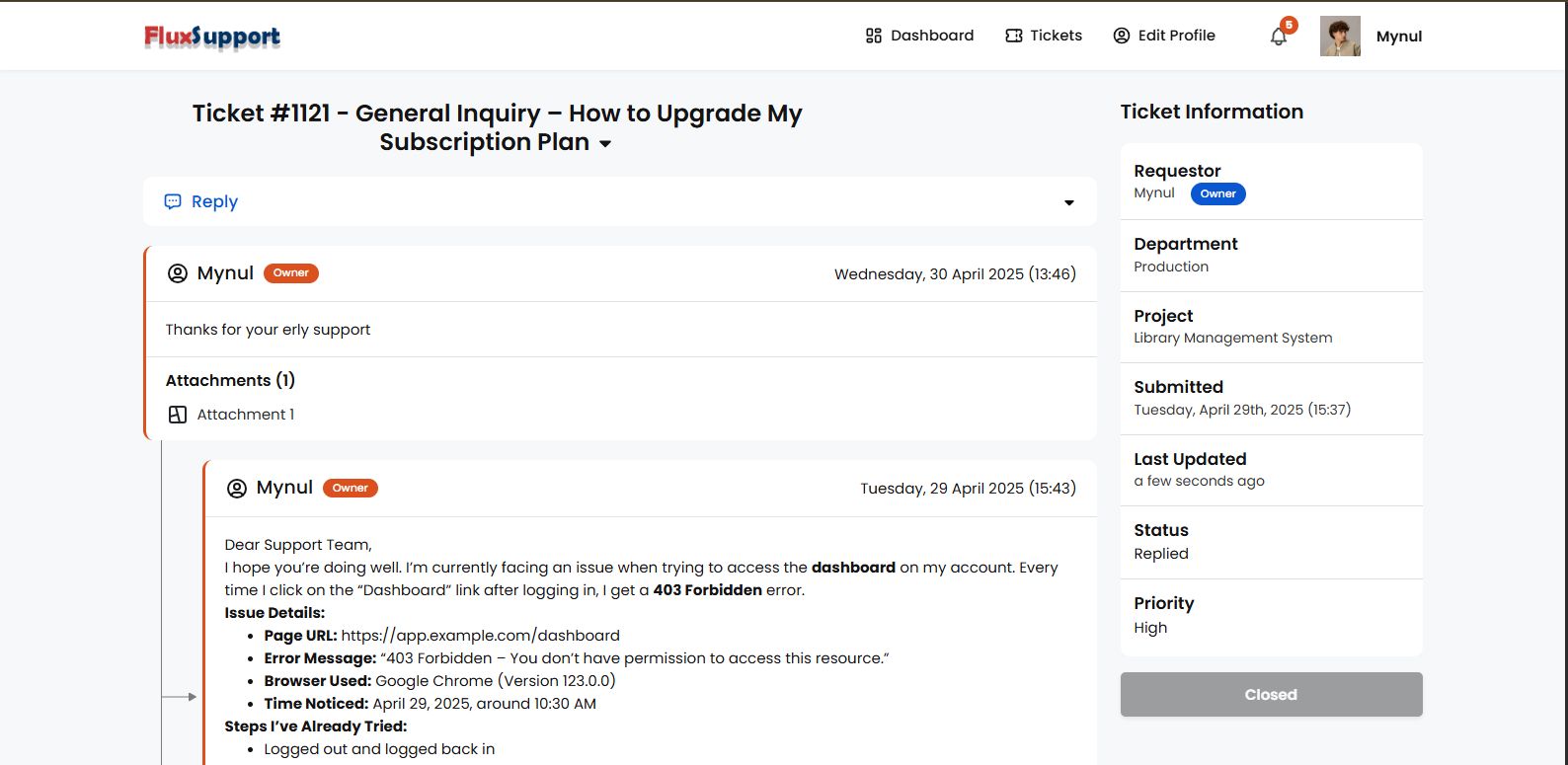This screenshot has height=765, width=1568.
Task: Click the FluxSupport logo
Action: (212, 37)
